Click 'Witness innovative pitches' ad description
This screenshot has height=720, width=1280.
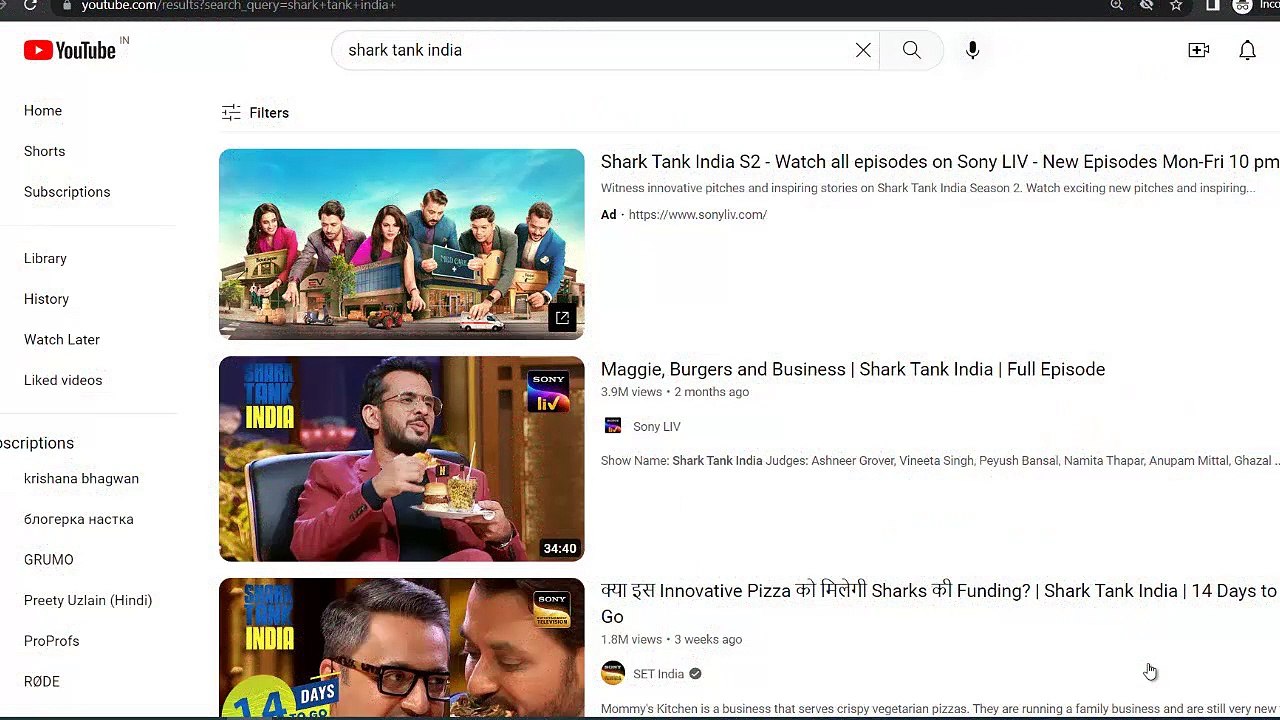pyautogui.click(x=928, y=188)
